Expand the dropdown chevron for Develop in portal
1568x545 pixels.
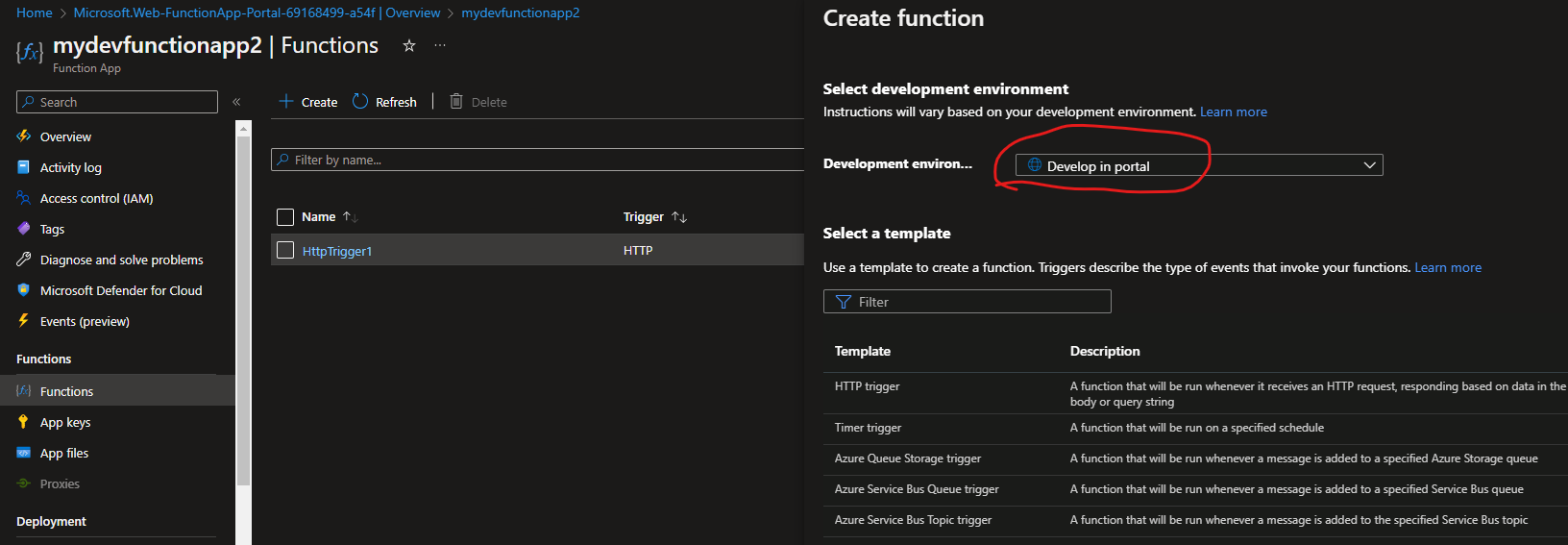pos(1370,165)
